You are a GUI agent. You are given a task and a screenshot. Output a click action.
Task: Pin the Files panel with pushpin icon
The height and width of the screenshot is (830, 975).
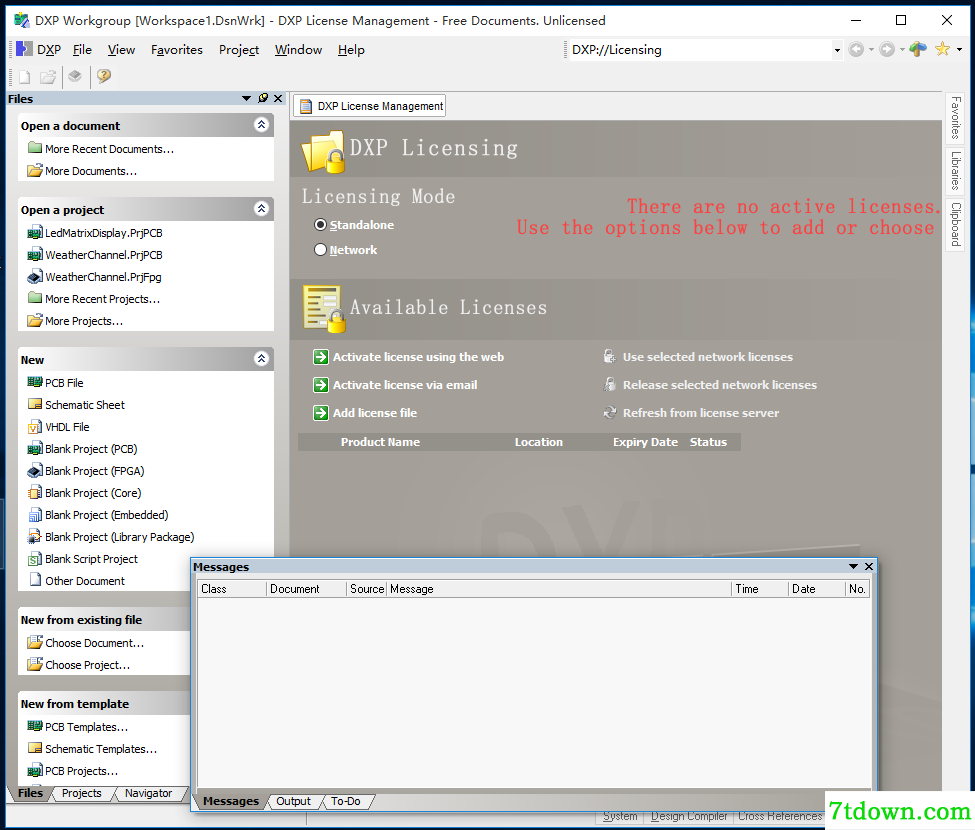263,98
